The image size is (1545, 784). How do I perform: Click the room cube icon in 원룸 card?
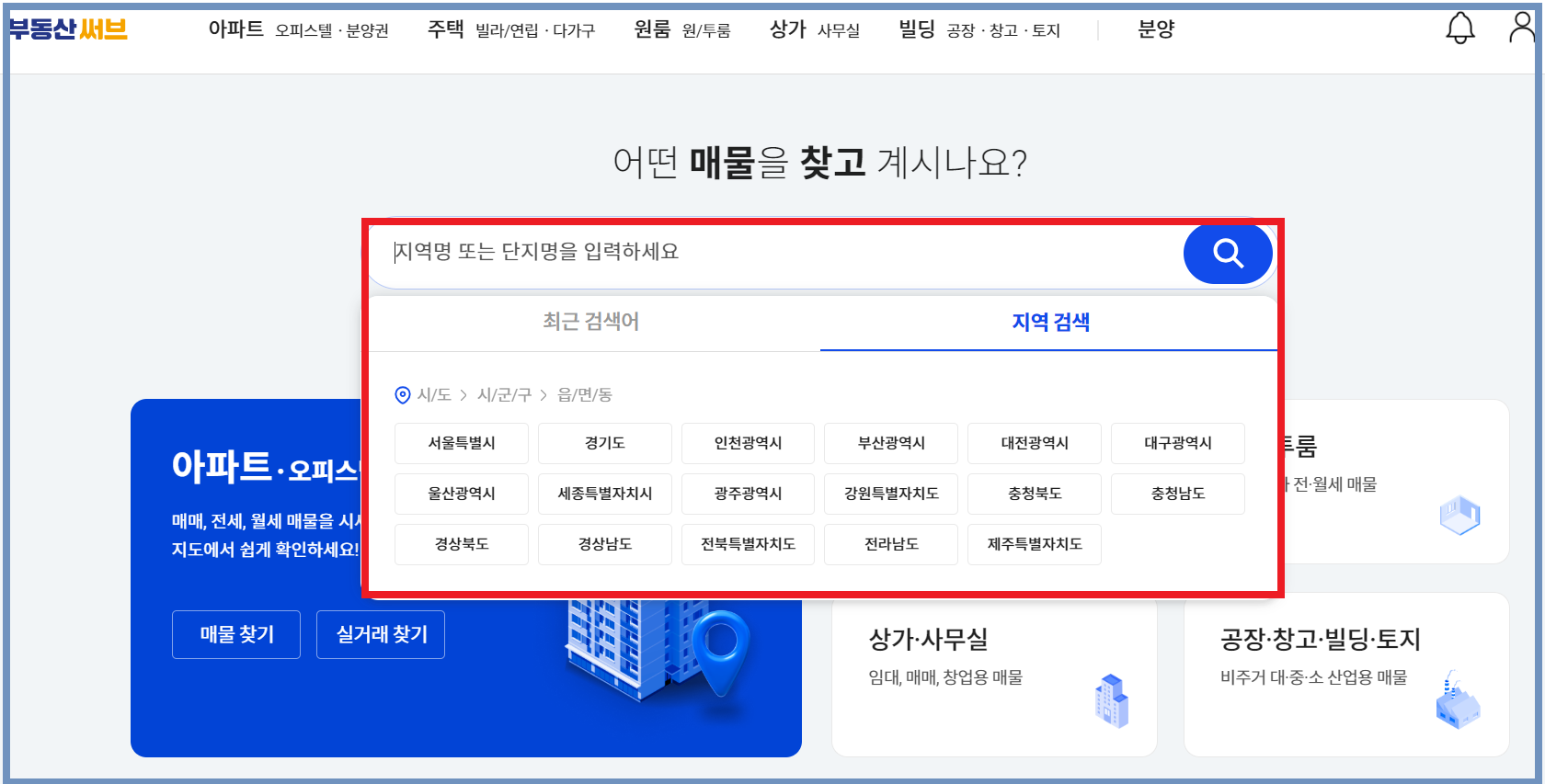click(x=1459, y=515)
